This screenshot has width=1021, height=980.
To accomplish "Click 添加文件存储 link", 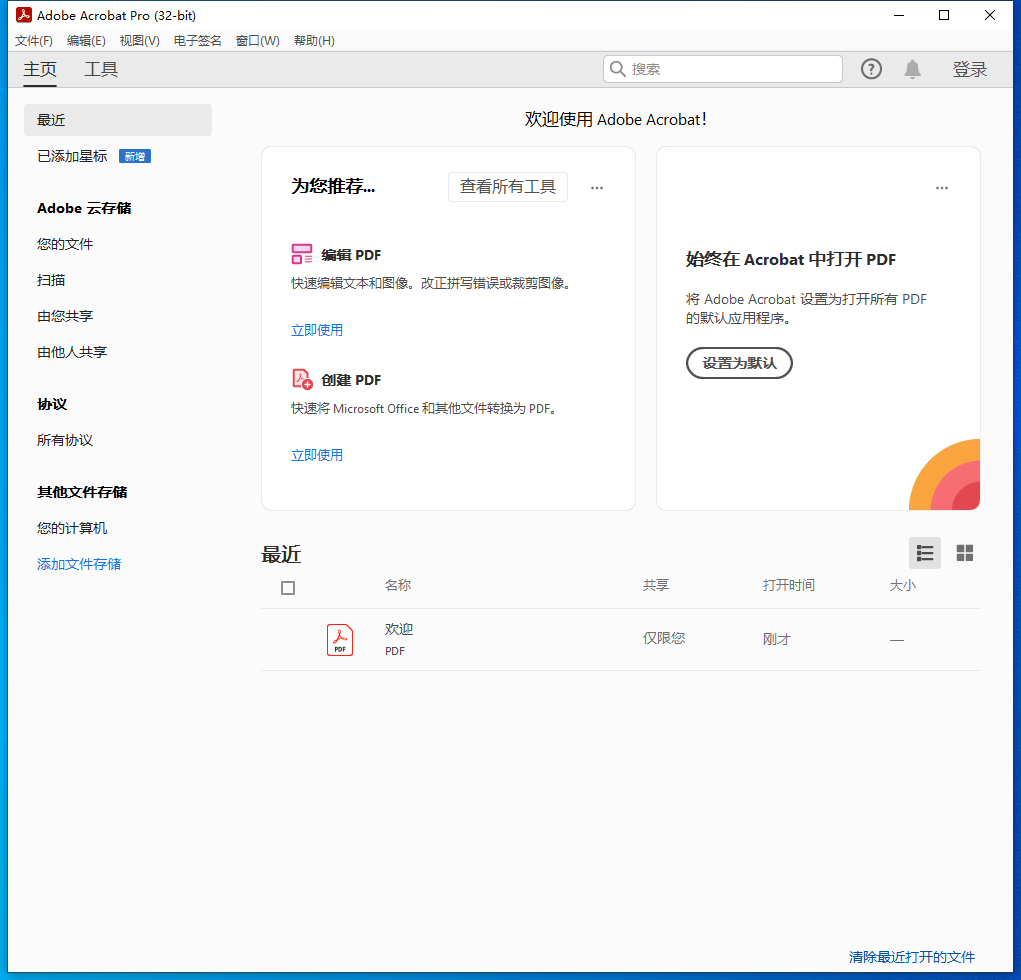I will click(x=79, y=564).
